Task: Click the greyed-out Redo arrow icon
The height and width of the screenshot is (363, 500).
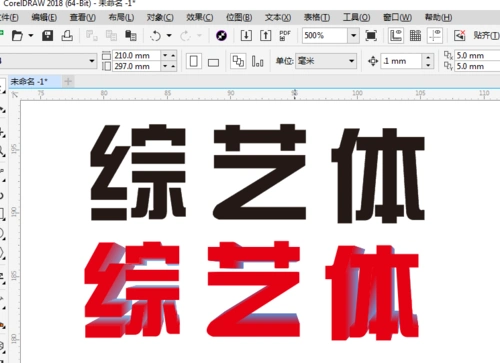Action: 186,35
